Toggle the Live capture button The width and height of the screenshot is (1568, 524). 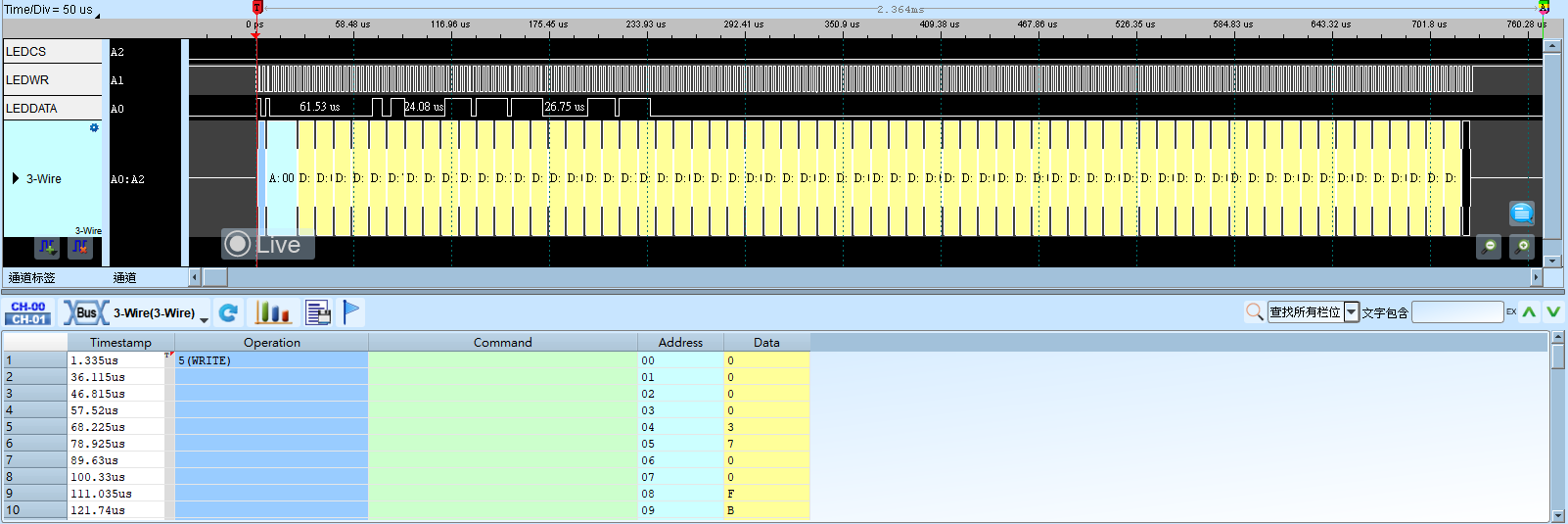[268, 244]
